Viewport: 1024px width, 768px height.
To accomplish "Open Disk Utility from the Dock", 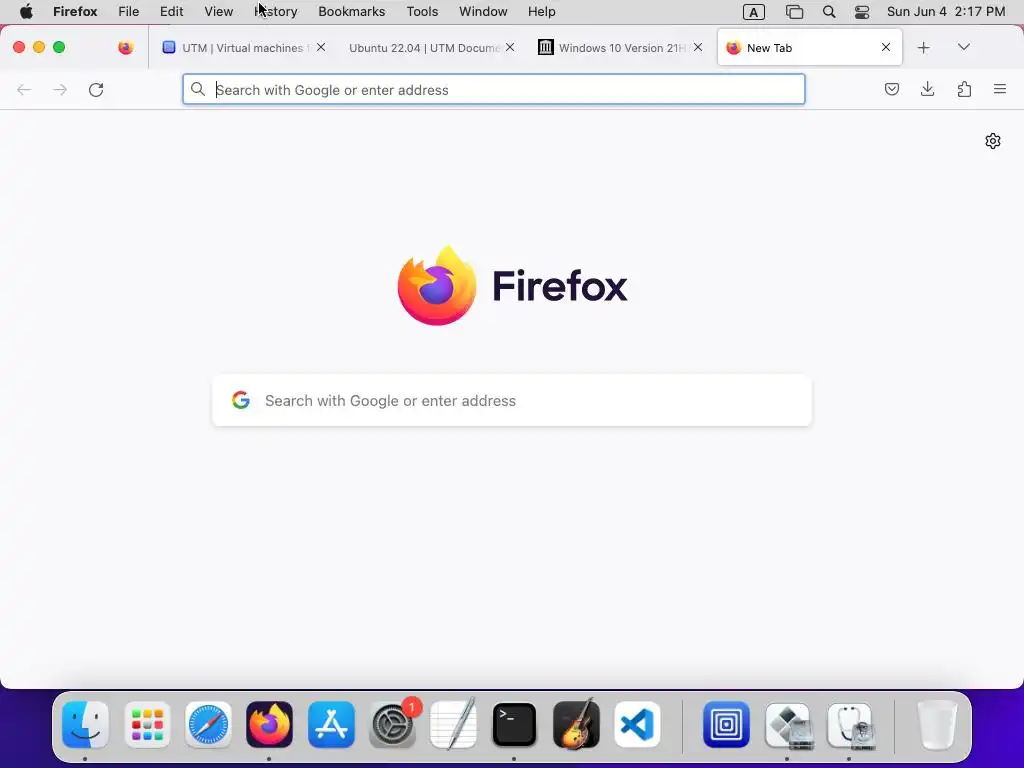I will tap(850, 724).
